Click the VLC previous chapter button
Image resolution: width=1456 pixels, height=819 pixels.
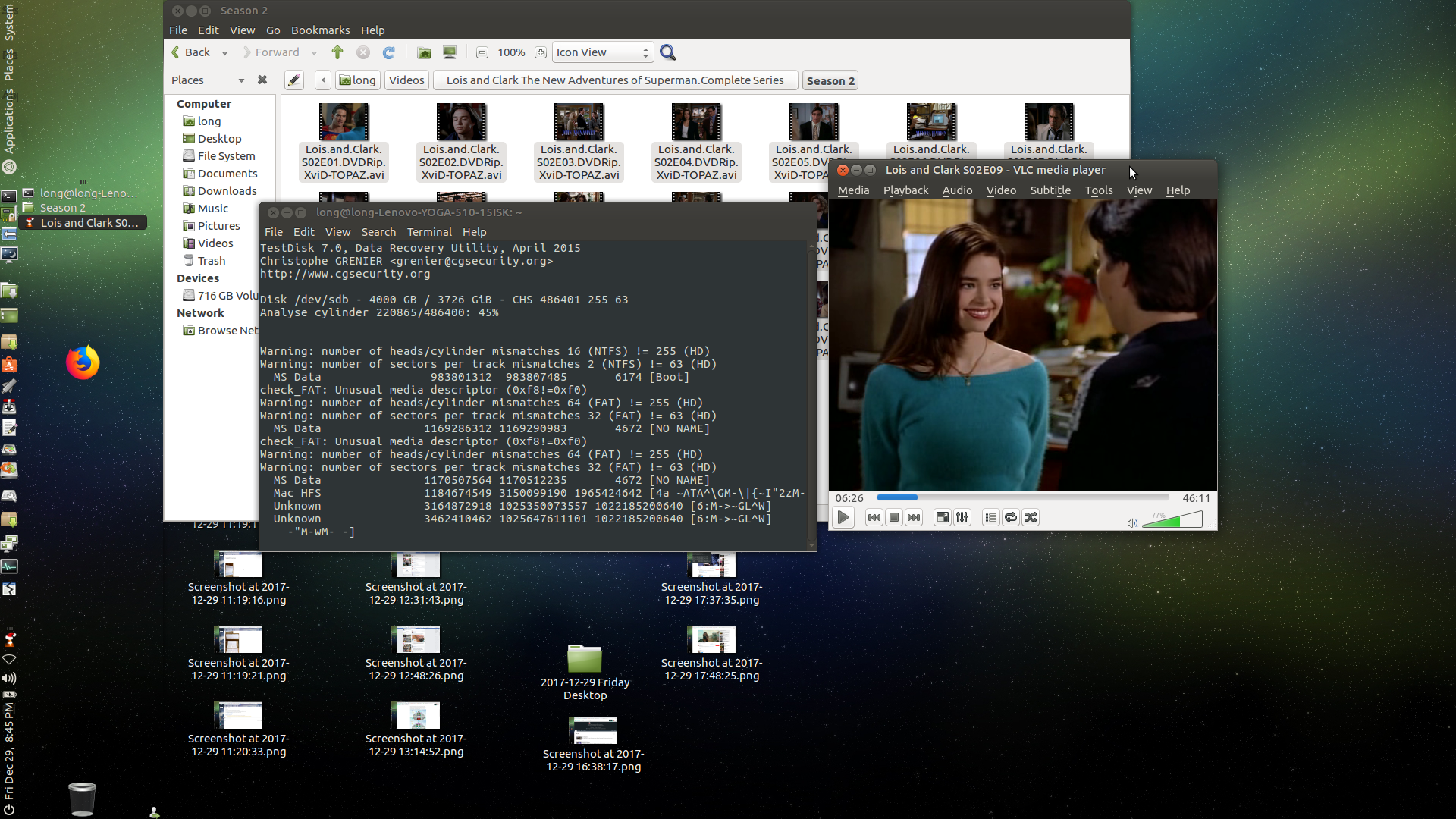pyautogui.click(x=873, y=517)
